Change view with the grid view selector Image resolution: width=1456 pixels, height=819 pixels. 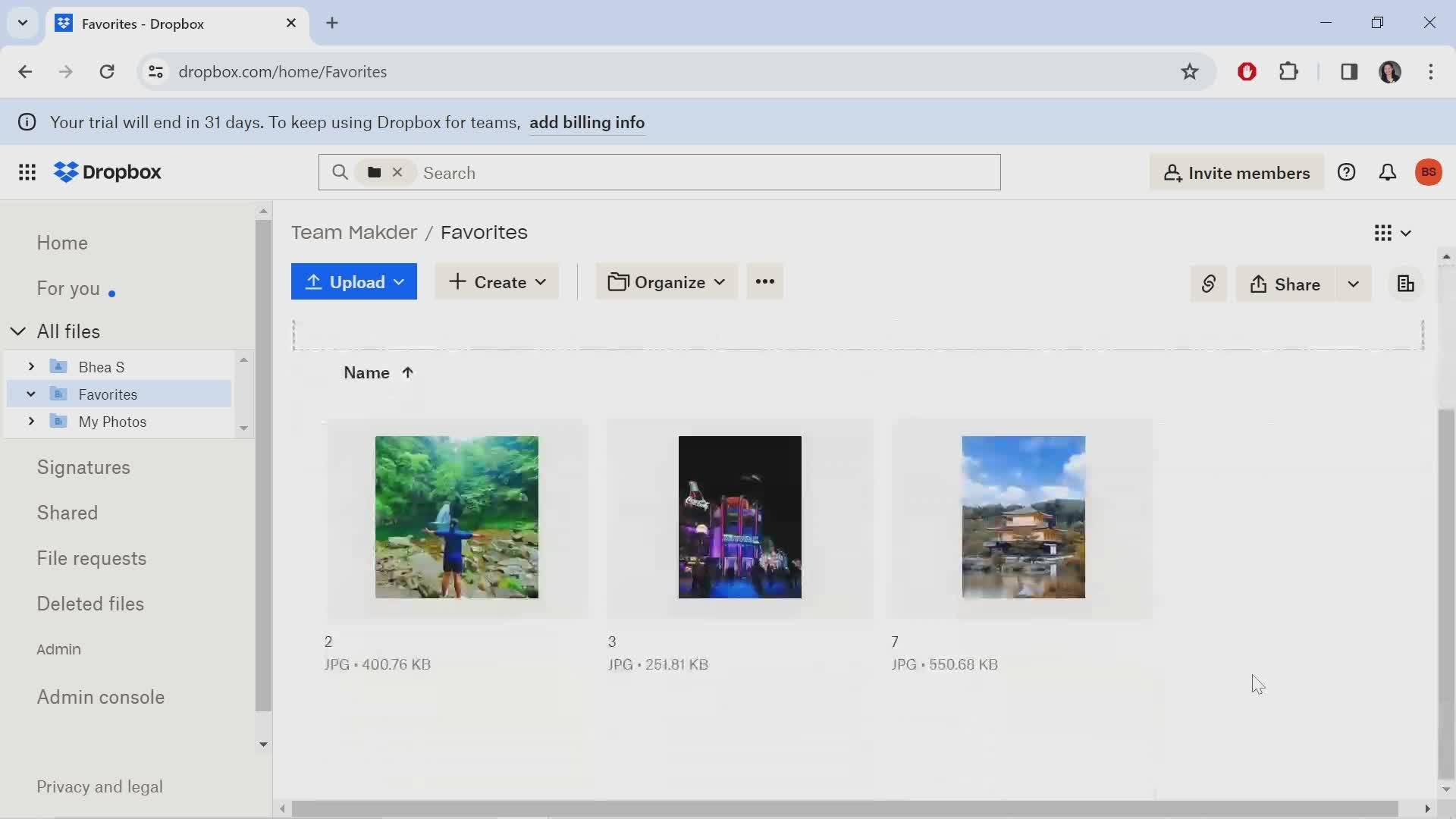click(1393, 234)
